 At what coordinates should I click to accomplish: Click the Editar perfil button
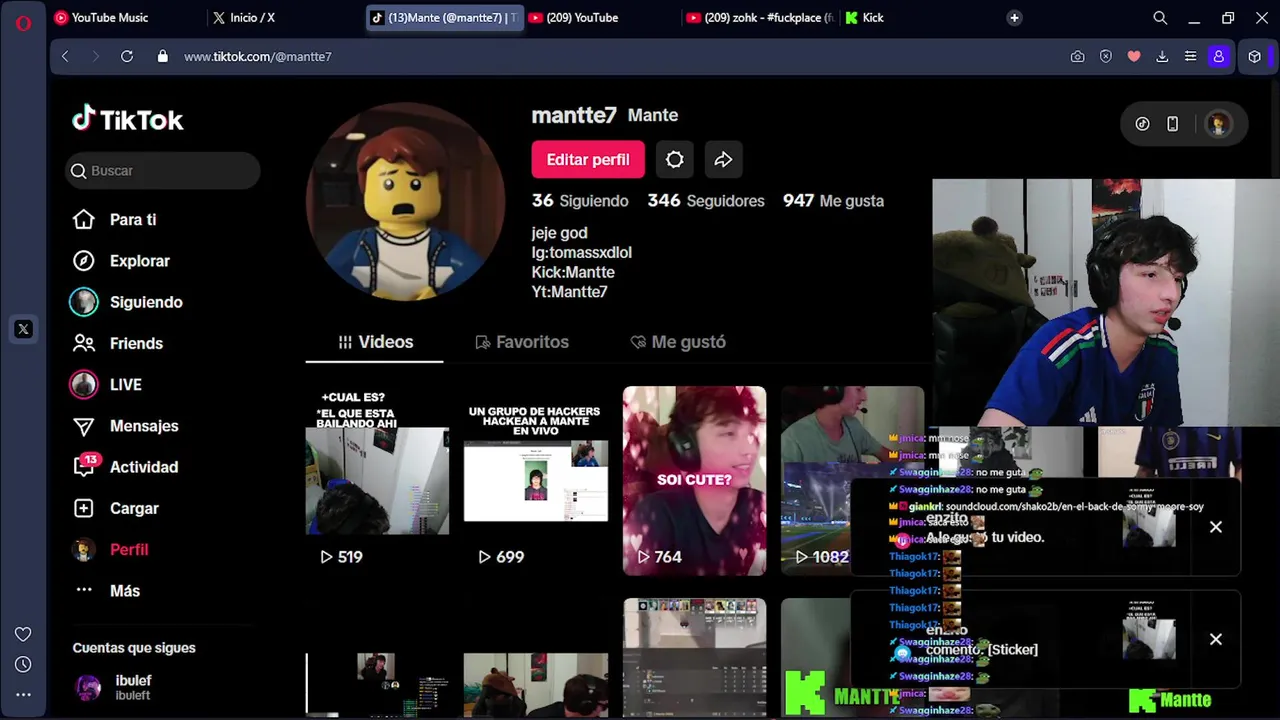pyautogui.click(x=588, y=160)
